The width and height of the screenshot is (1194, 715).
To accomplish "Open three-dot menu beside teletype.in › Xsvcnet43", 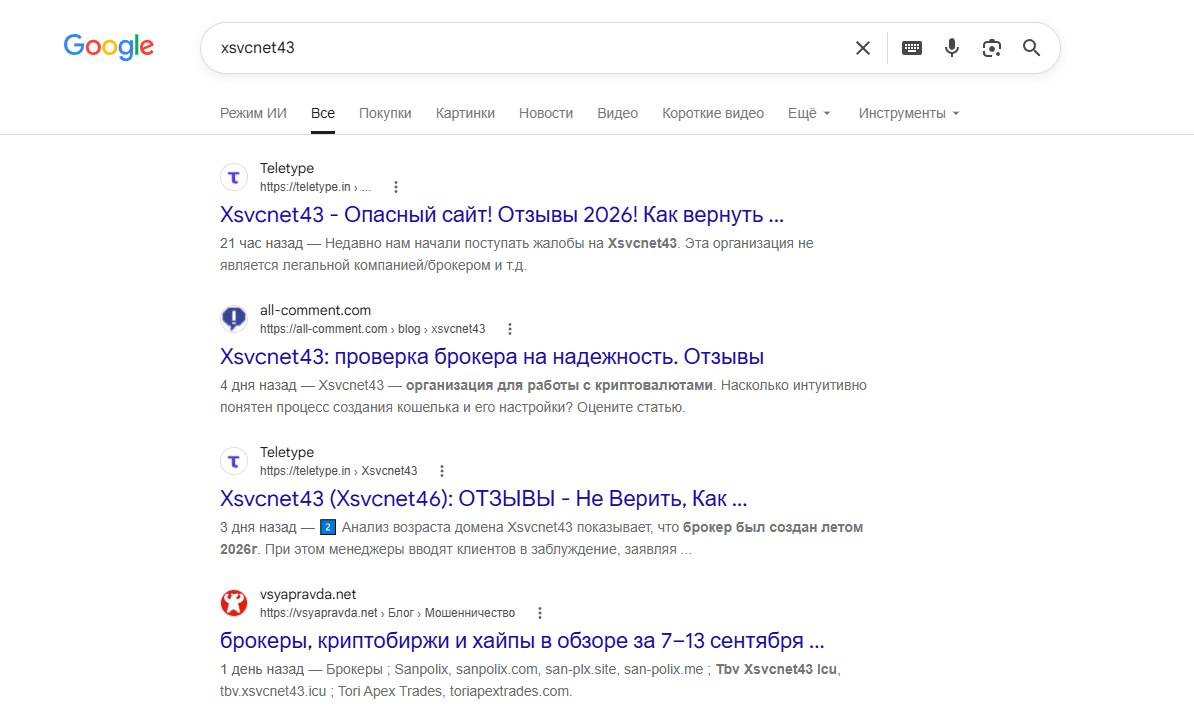I will click(442, 471).
